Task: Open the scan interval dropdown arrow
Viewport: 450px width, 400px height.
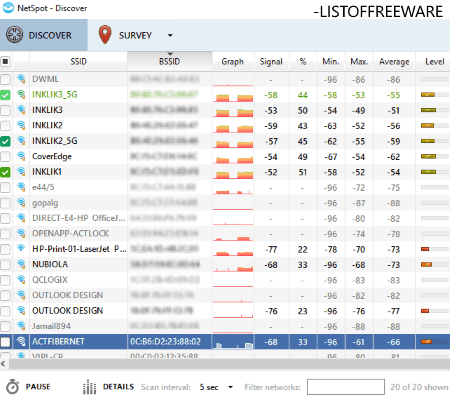Action: (x=230, y=387)
